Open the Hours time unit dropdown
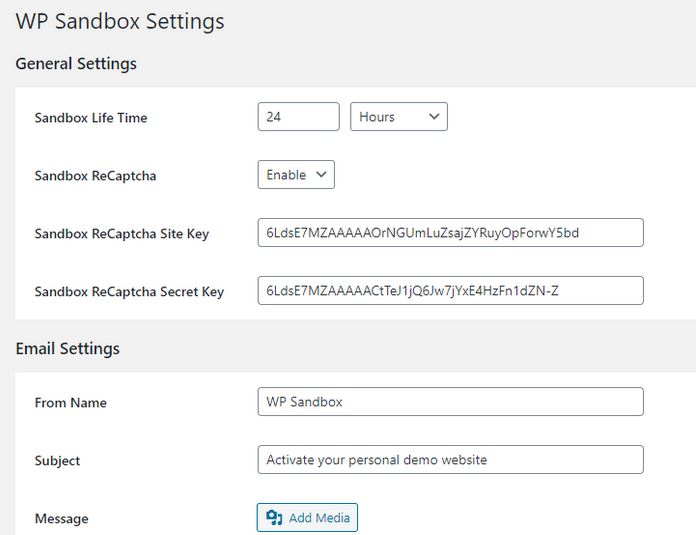This screenshot has height=535, width=696. click(x=399, y=117)
